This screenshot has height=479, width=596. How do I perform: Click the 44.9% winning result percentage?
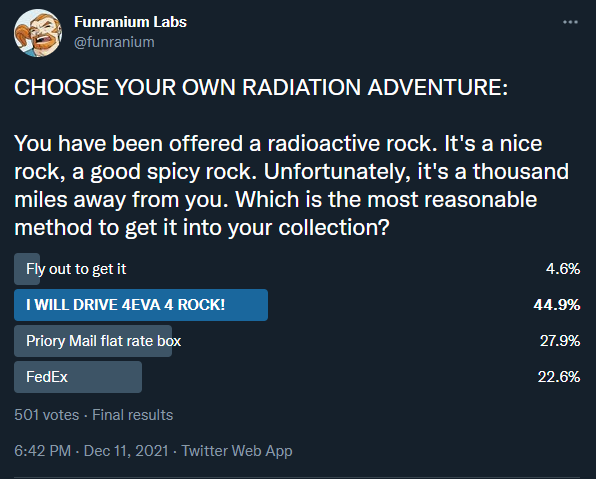coord(557,305)
